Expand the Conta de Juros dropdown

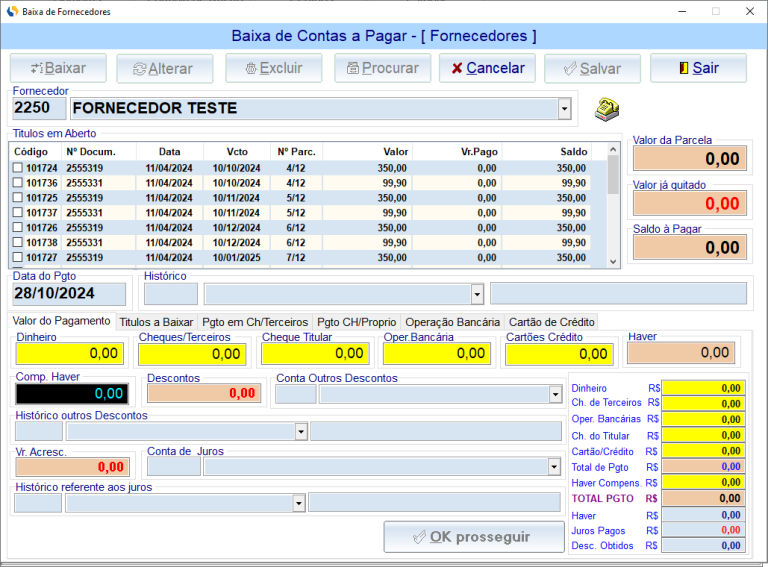click(555, 467)
